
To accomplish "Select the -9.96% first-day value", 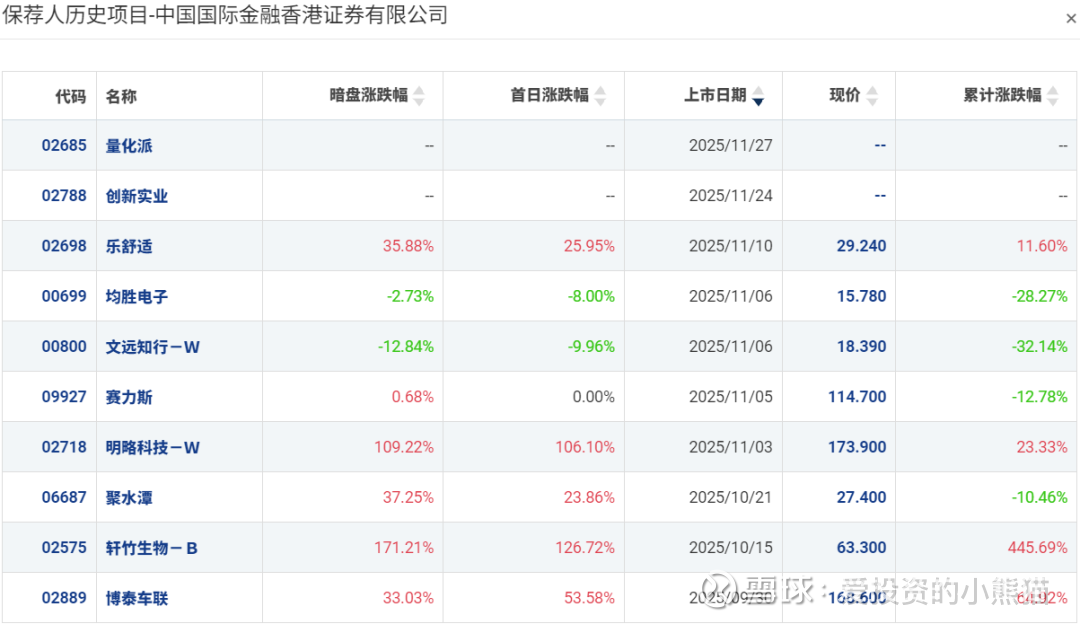I will click(x=591, y=346).
